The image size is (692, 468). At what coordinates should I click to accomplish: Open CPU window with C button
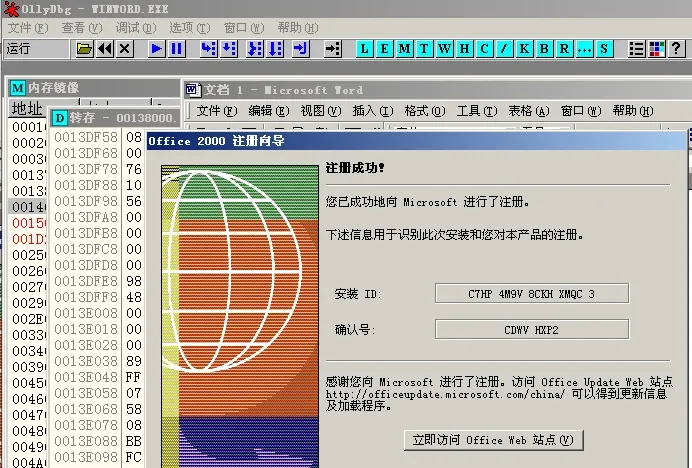[484, 49]
